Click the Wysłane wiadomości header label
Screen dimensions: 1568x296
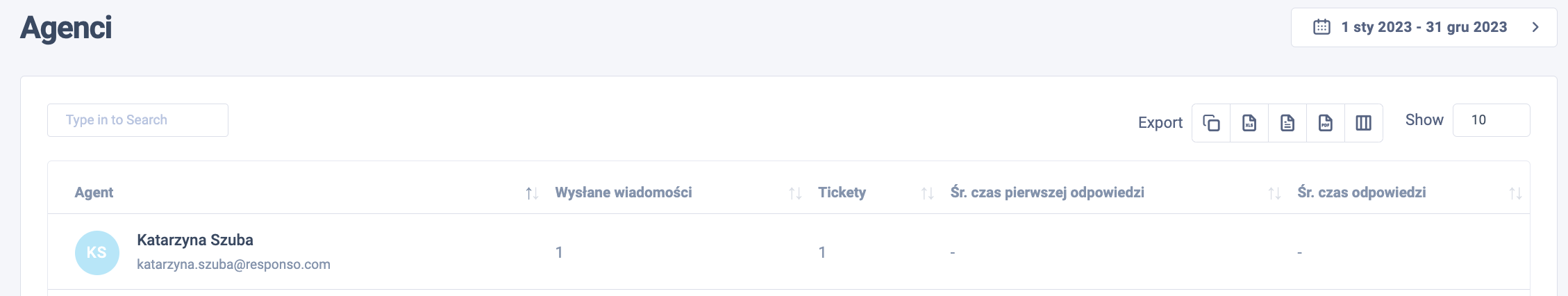click(623, 192)
